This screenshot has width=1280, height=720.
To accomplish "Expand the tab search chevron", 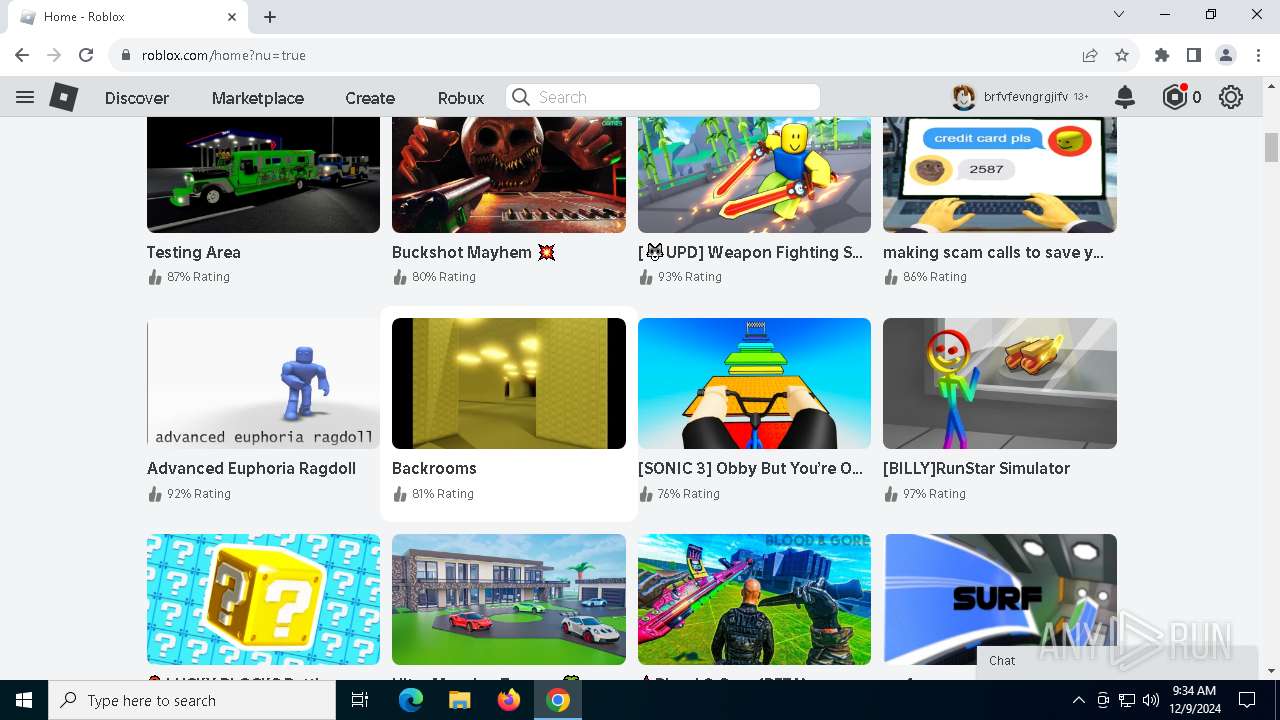I will coord(1119,14).
